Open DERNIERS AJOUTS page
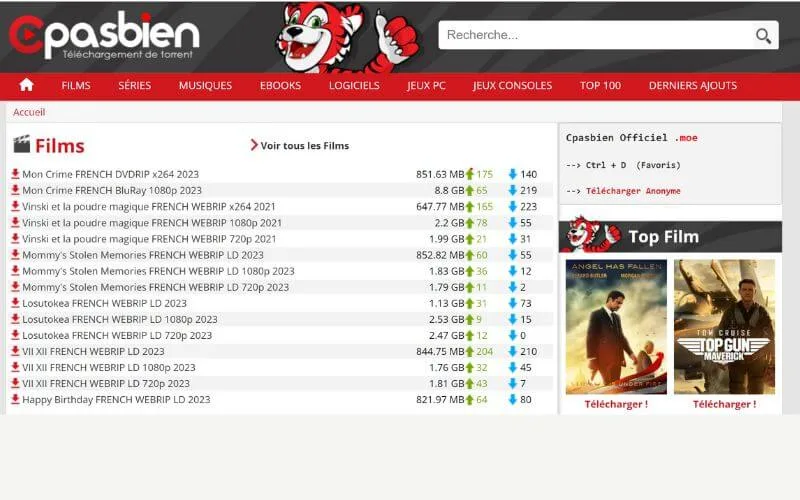800x500 pixels. coord(693,85)
